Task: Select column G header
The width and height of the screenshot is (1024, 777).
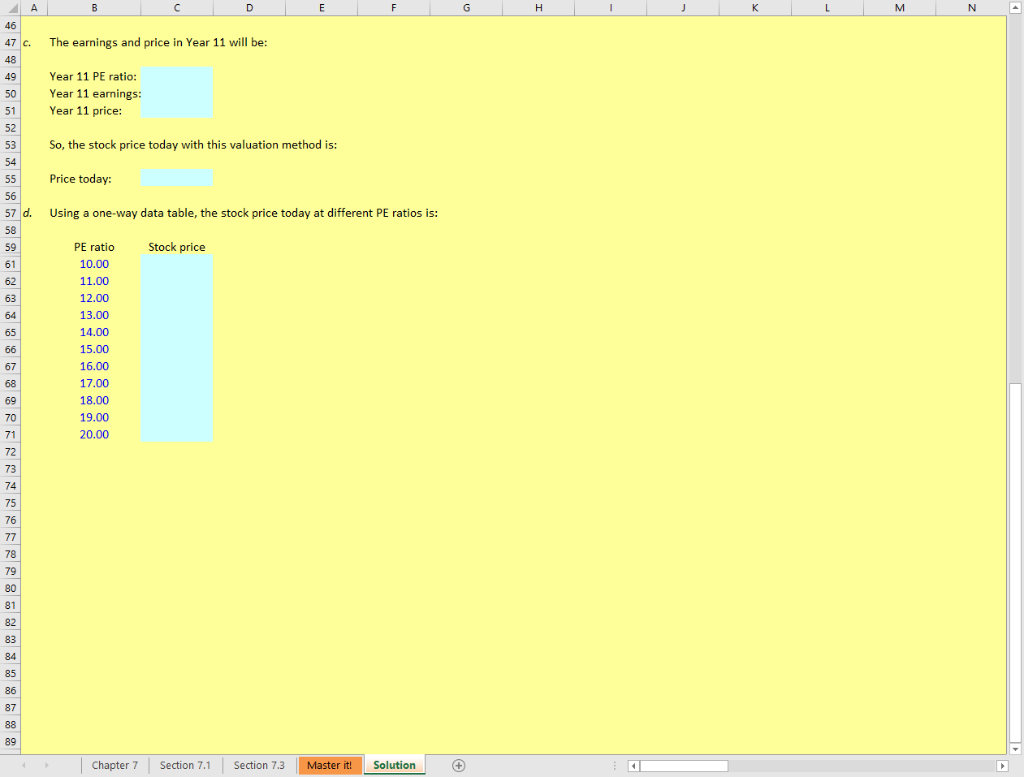Action: [x=466, y=8]
